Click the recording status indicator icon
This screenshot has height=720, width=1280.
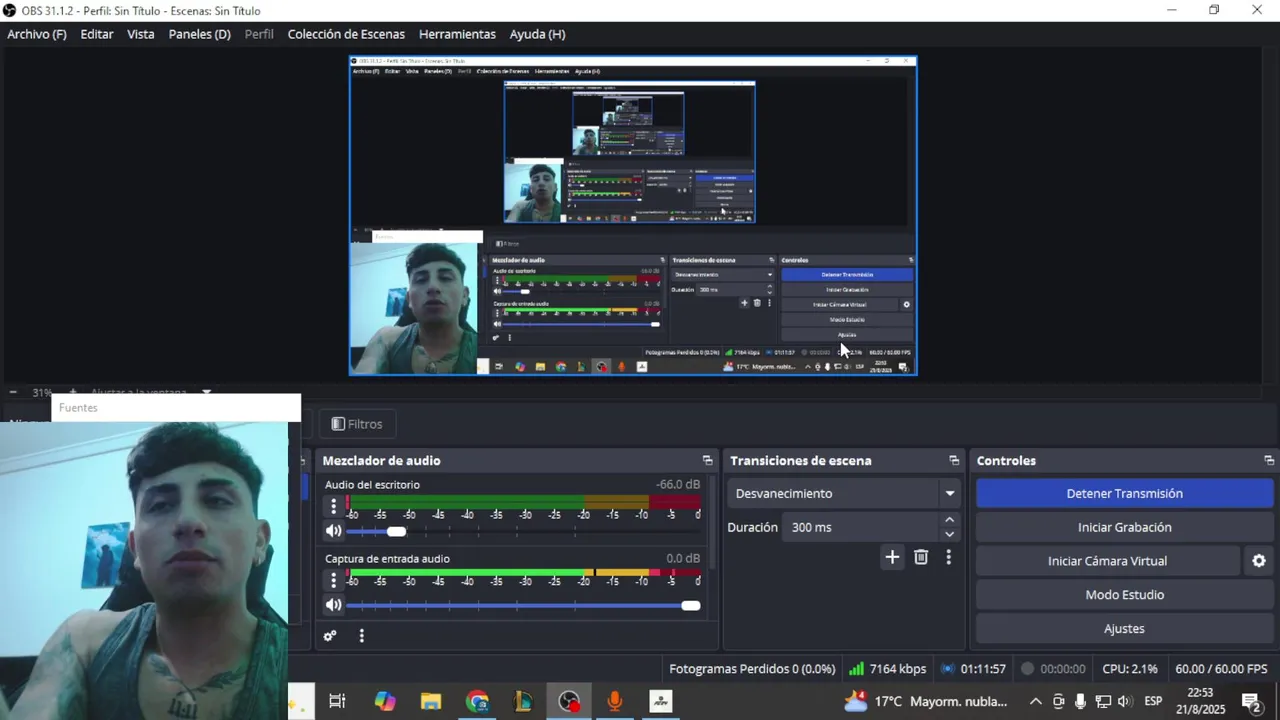click(1027, 669)
